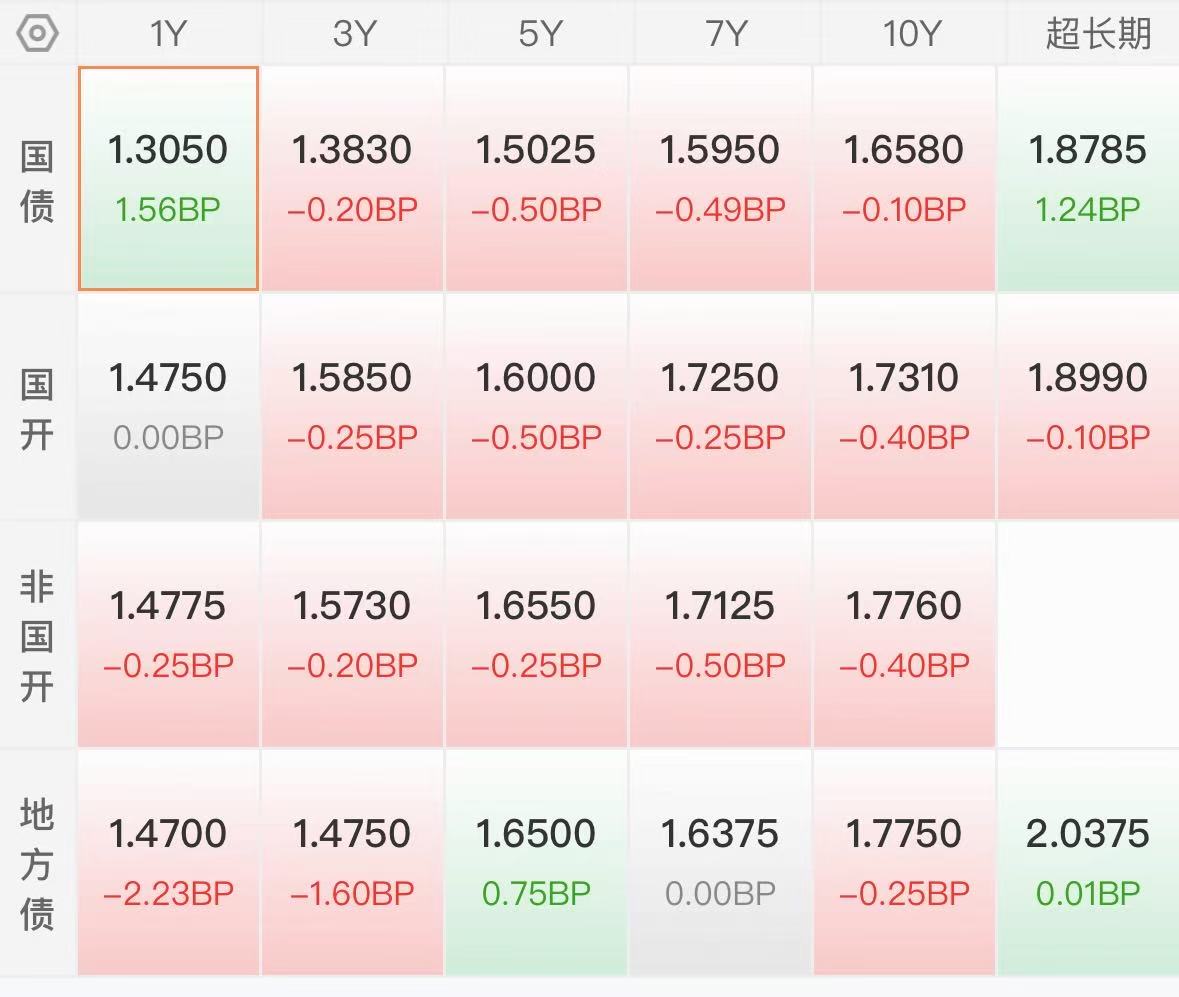Open the 地方债 row label

[x=37, y=863]
